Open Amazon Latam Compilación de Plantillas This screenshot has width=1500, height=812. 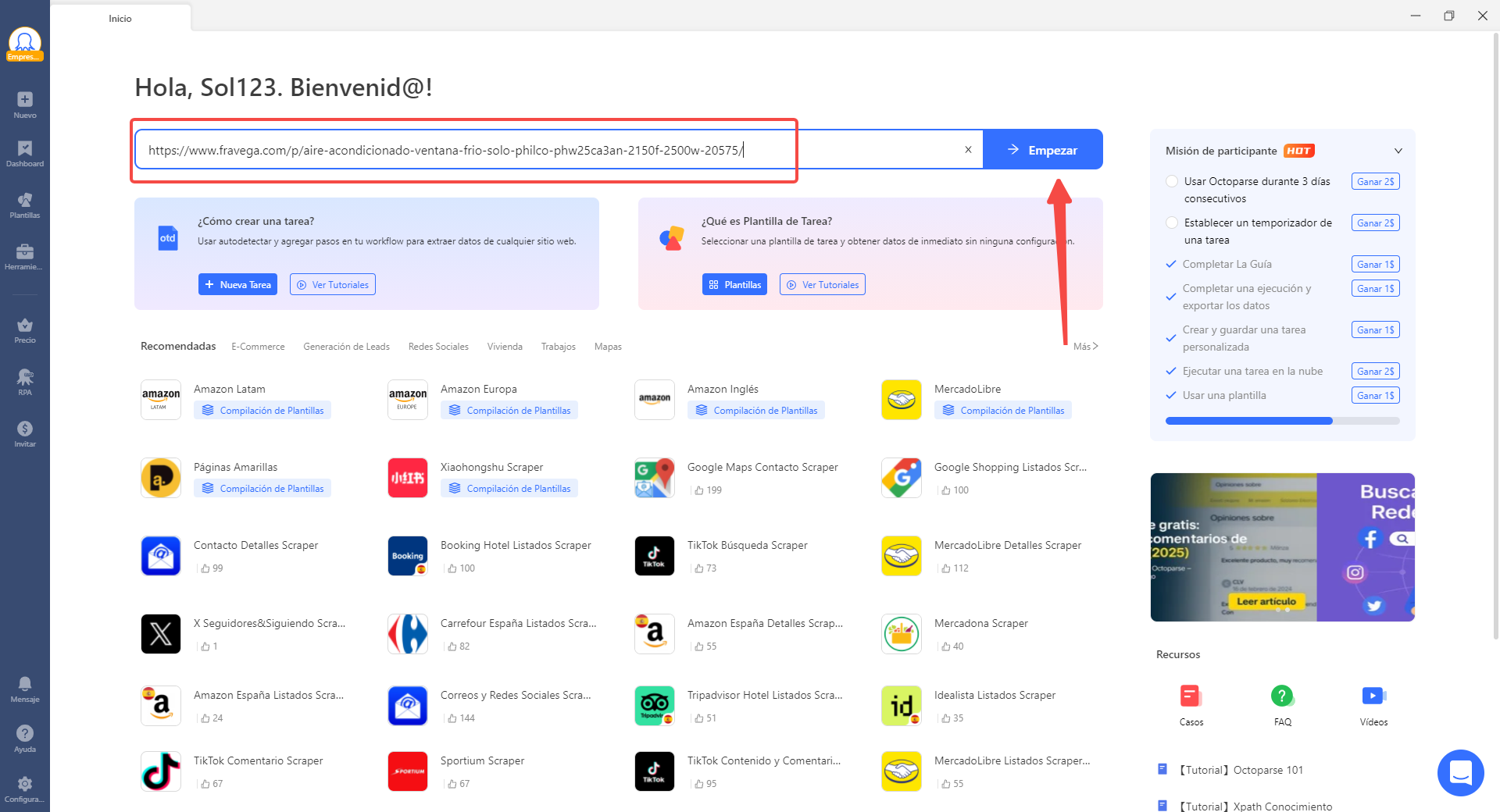[262, 411]
